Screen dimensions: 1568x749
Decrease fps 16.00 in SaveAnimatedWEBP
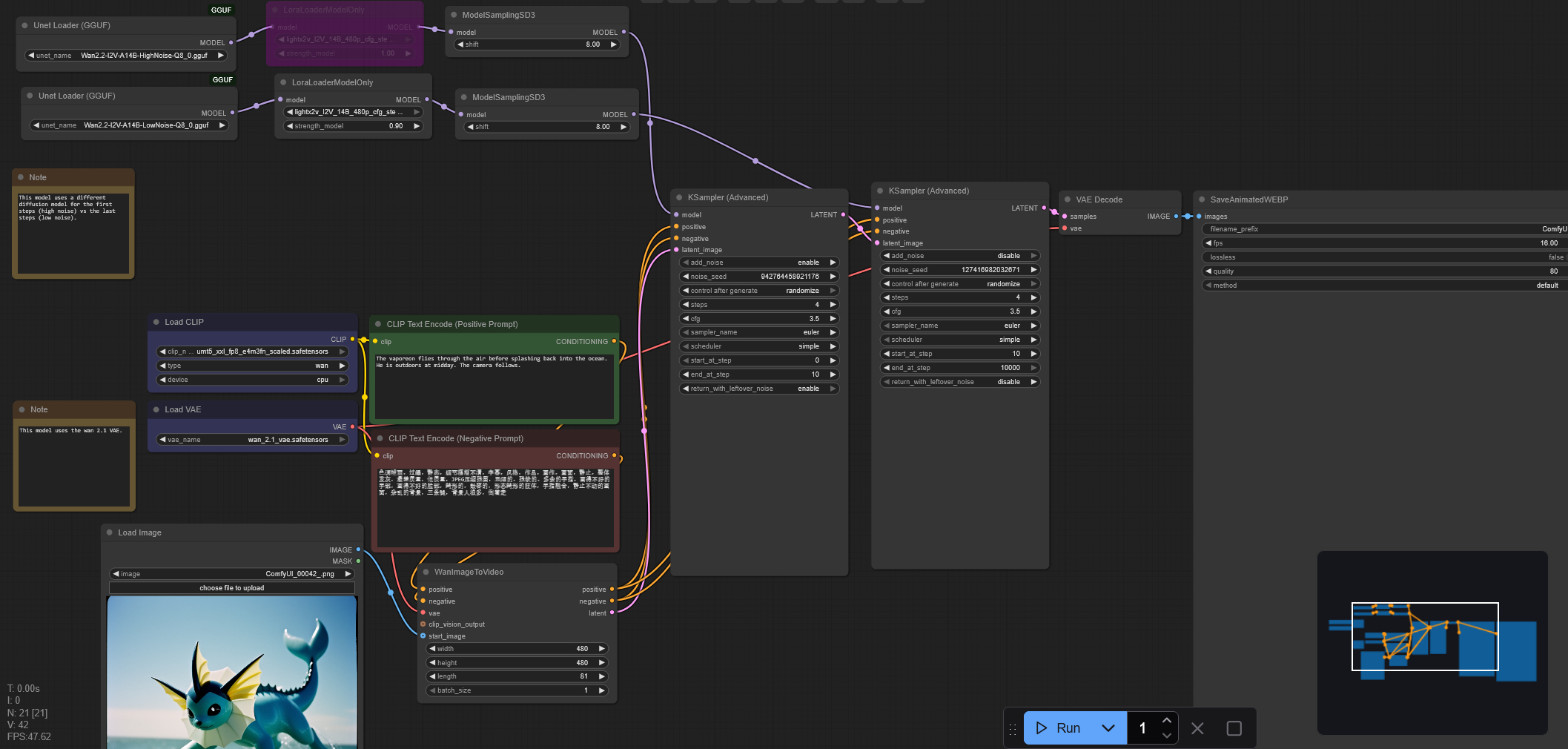tap(1208, 243)
